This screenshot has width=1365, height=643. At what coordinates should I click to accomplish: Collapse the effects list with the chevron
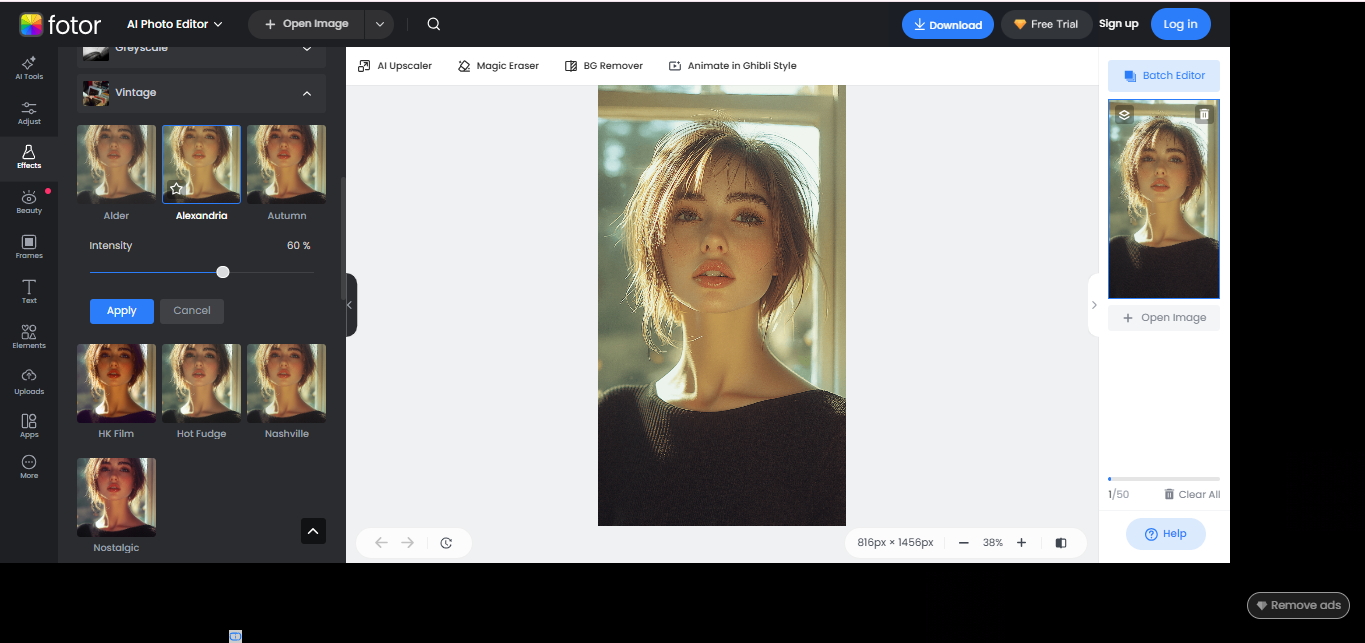tap(313, 531)
